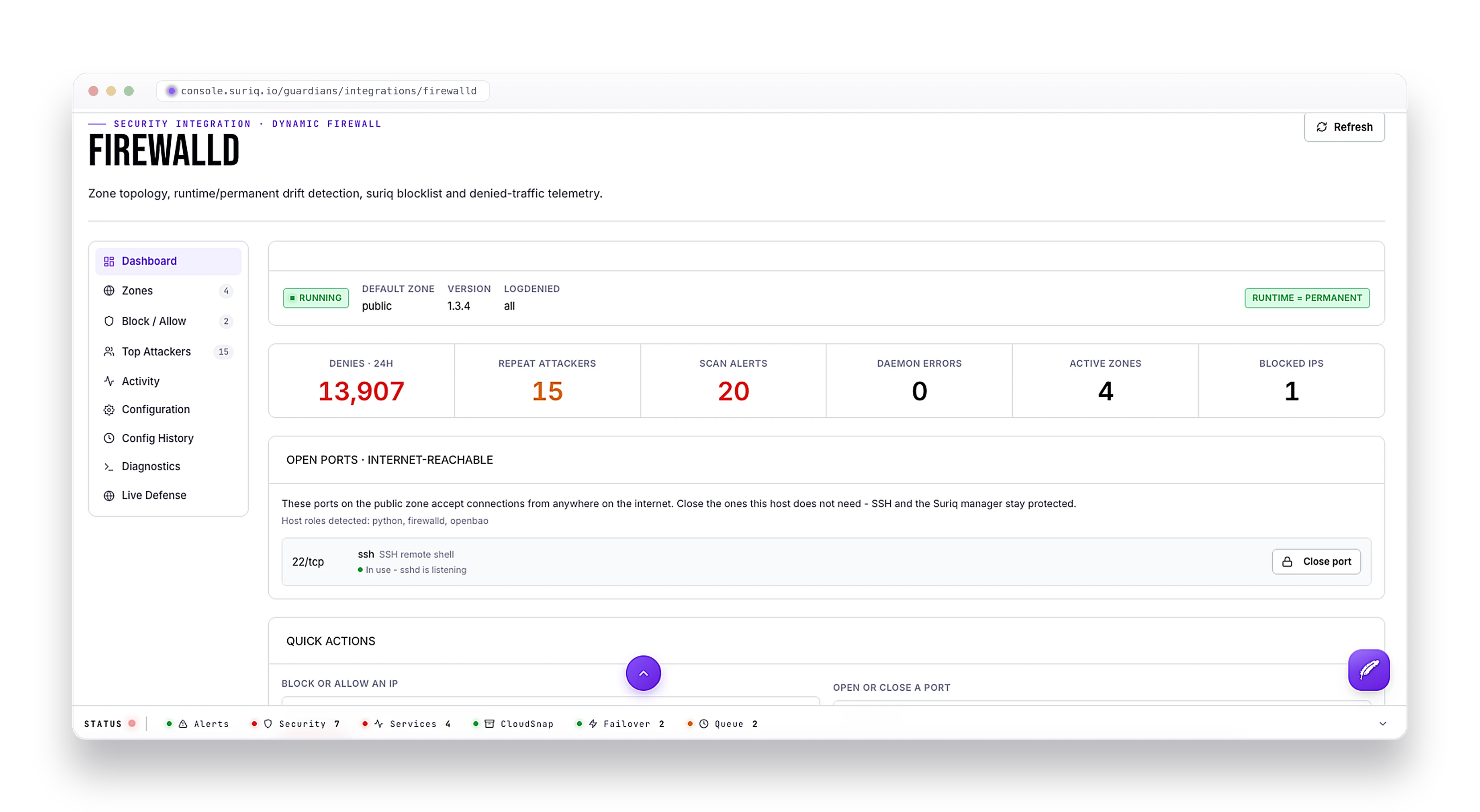Open the feather assistant floating button
Image resolution: width=1480 pixels, height=812 pixels.
point(1369,669)
